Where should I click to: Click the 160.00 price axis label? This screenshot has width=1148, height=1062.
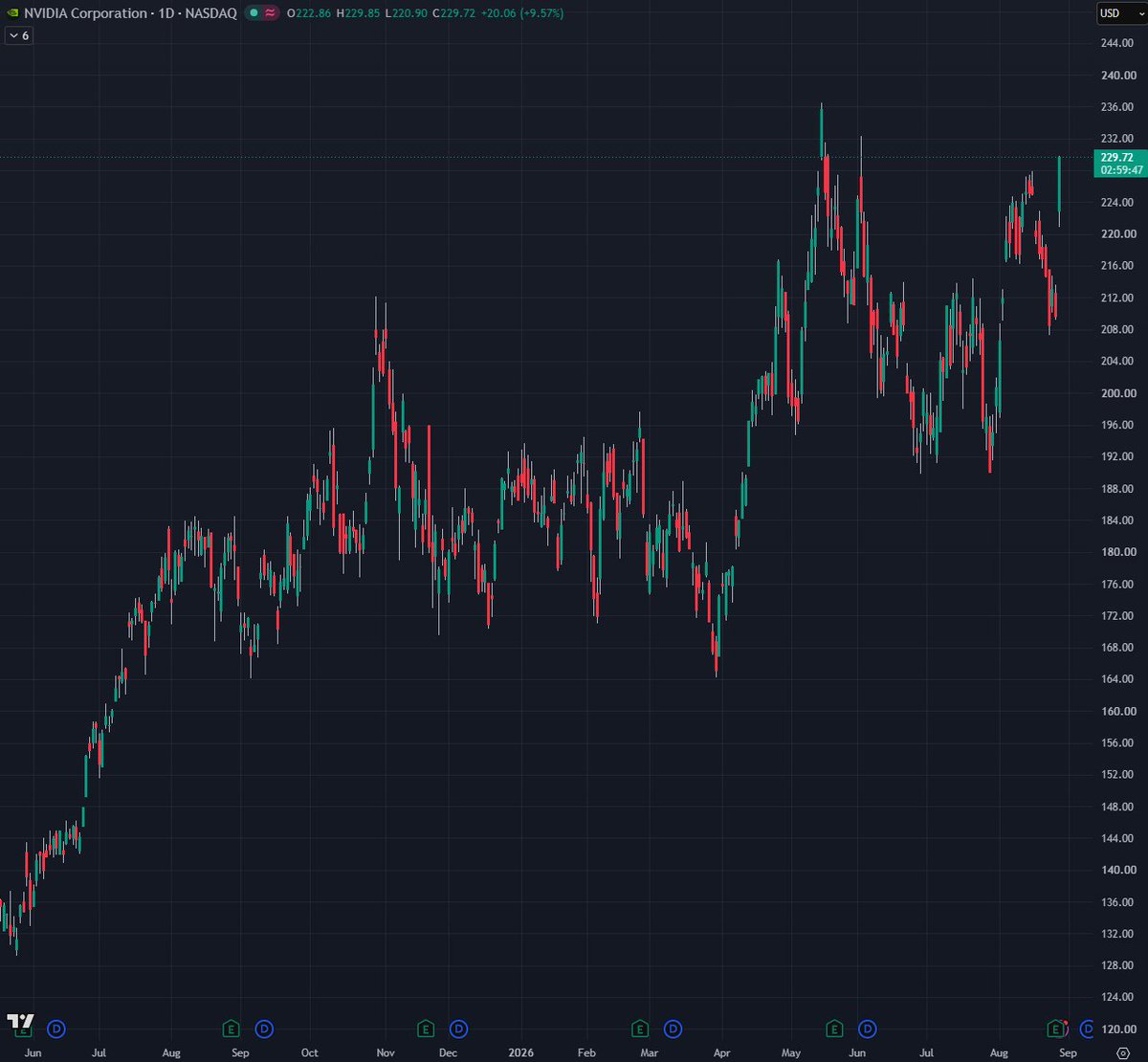[1118, 711]
